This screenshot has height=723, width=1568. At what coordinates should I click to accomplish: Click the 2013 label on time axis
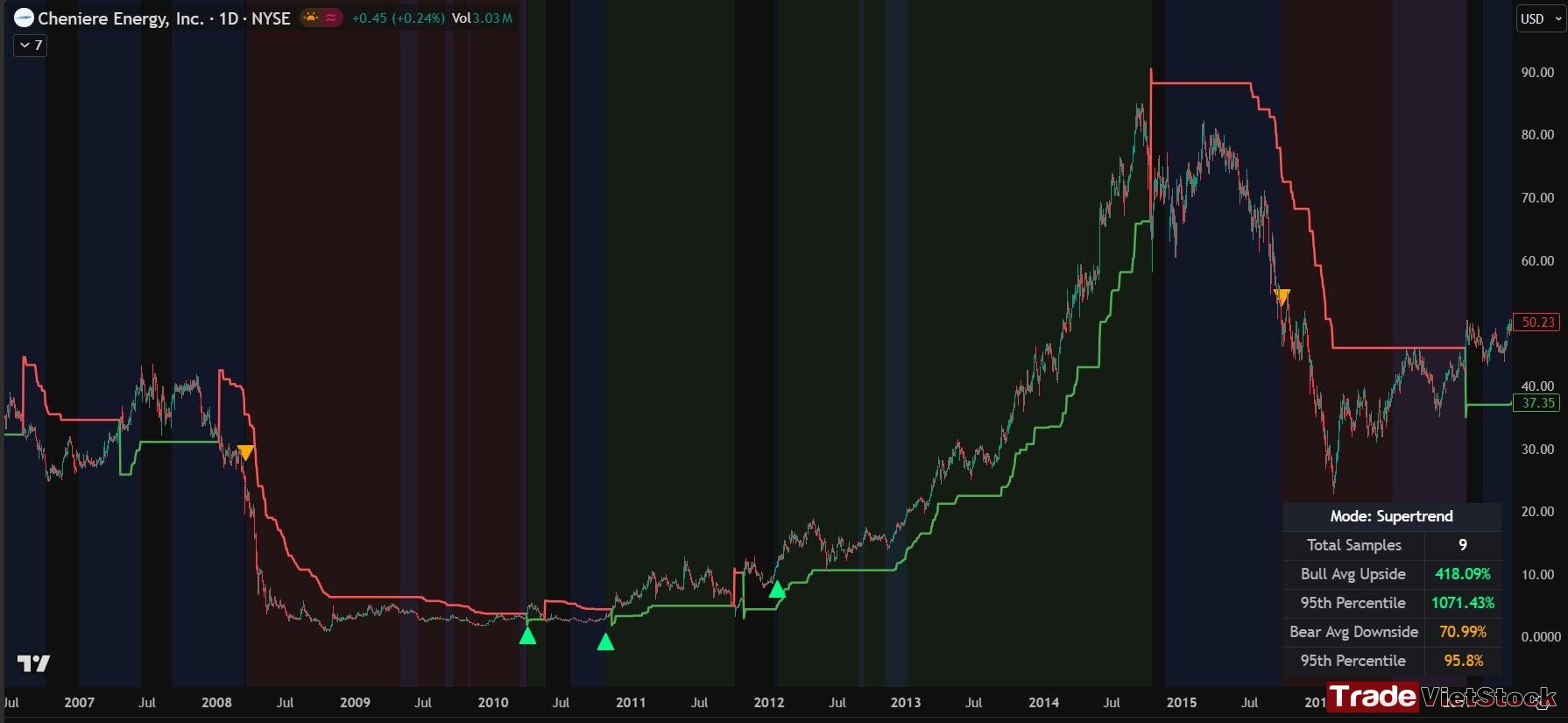click(x=906, y=703)
